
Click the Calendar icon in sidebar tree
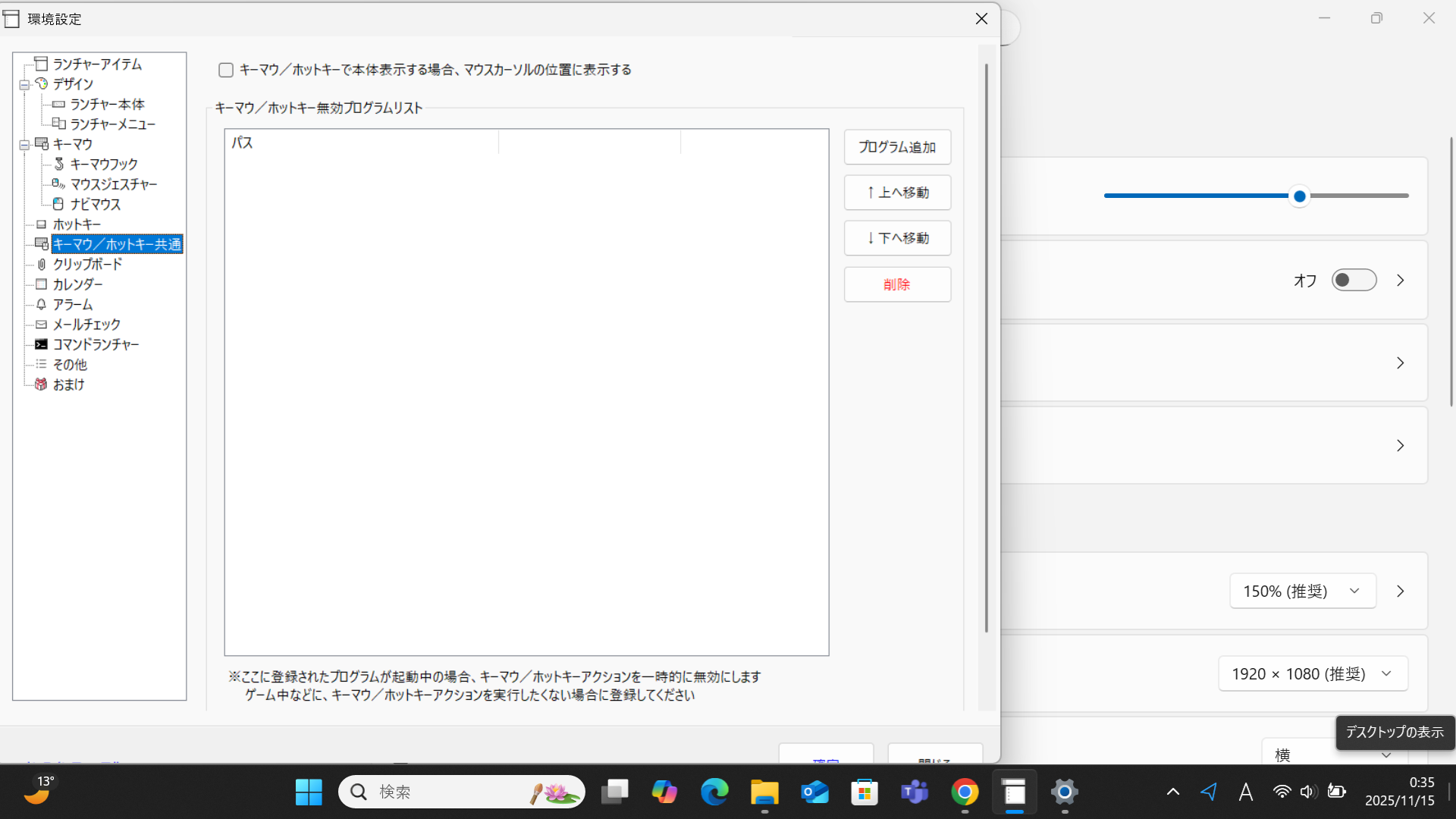tap(42, 284)
